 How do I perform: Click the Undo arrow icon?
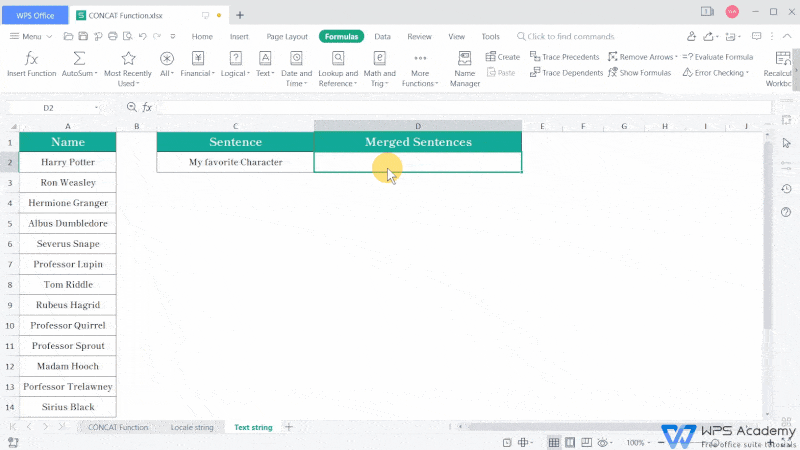coord(142,36)
